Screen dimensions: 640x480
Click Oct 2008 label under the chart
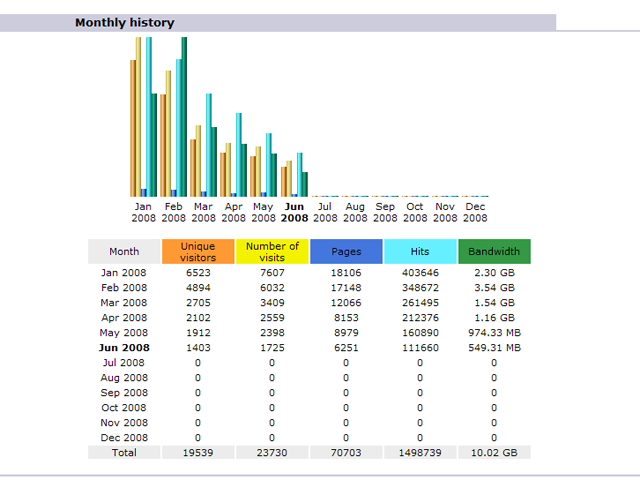click(x=415, y=212)
